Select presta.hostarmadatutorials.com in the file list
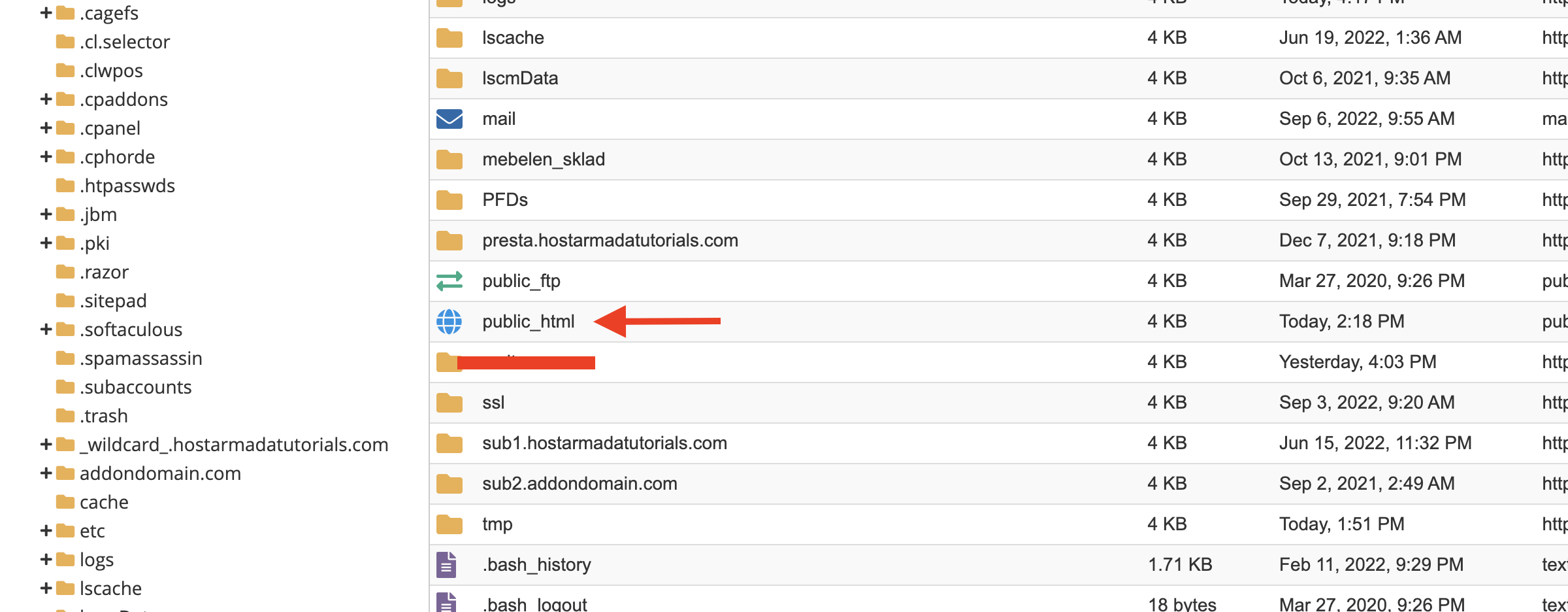 click(x=610, y=240)
